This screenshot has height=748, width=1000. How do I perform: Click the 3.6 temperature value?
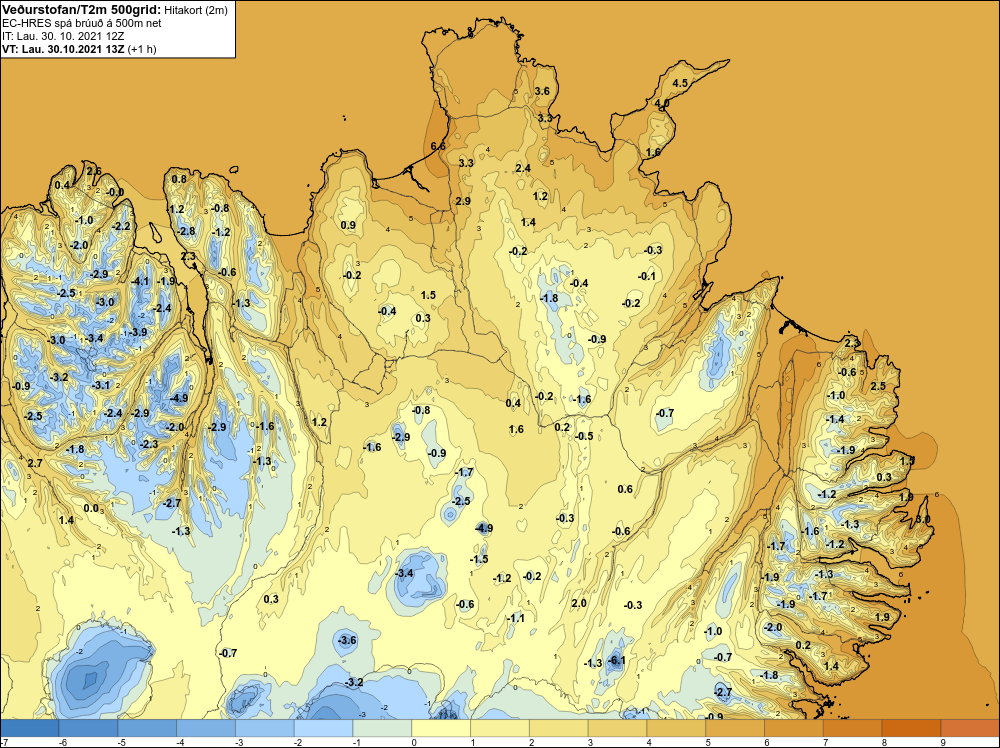tap(542, 91)
